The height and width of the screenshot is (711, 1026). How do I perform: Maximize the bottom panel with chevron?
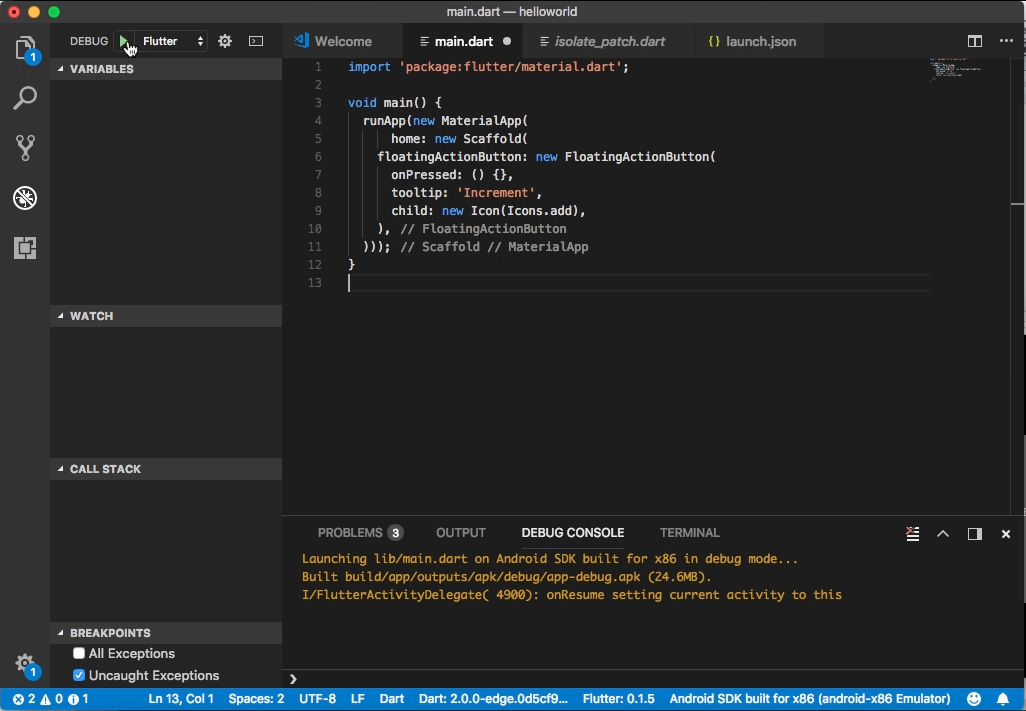pos(943,534)
